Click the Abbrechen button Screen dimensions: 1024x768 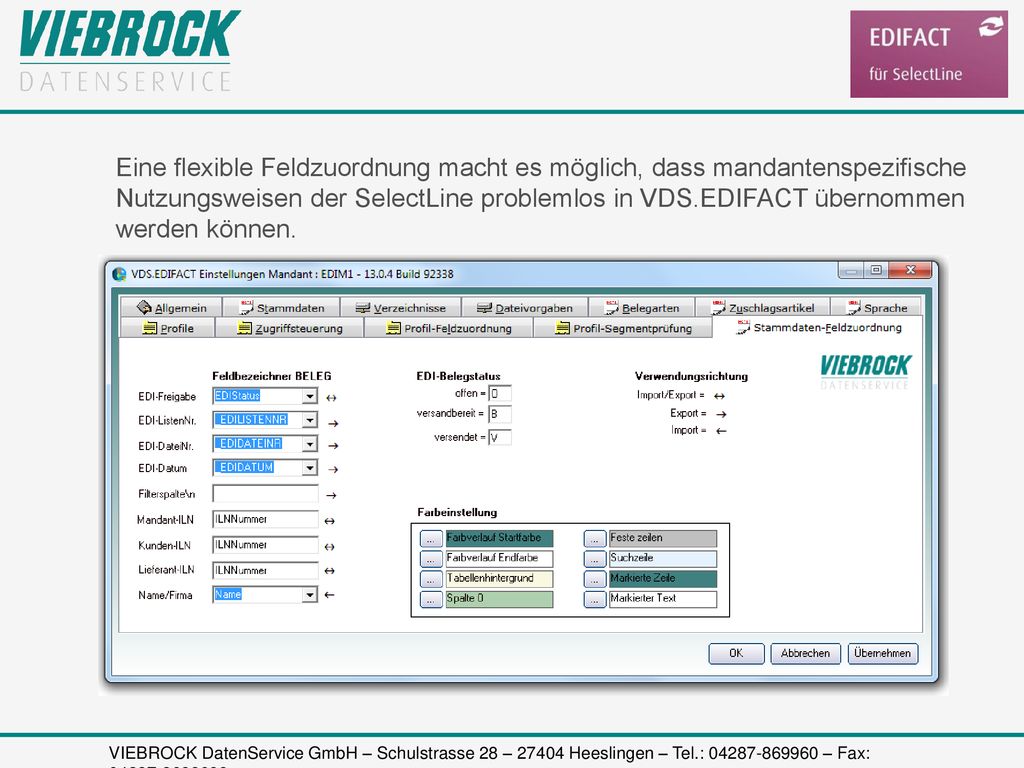[805, 654]
